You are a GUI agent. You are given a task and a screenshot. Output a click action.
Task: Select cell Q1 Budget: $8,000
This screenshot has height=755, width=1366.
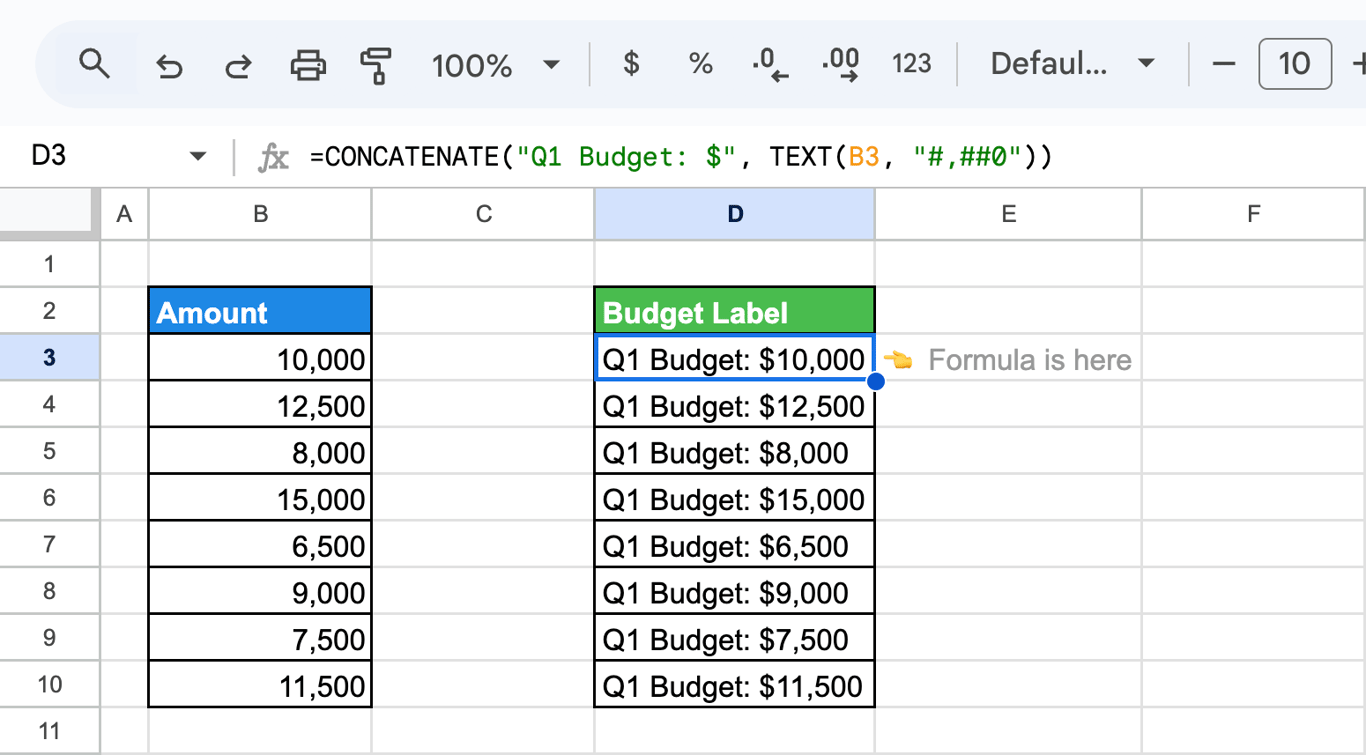735,451
